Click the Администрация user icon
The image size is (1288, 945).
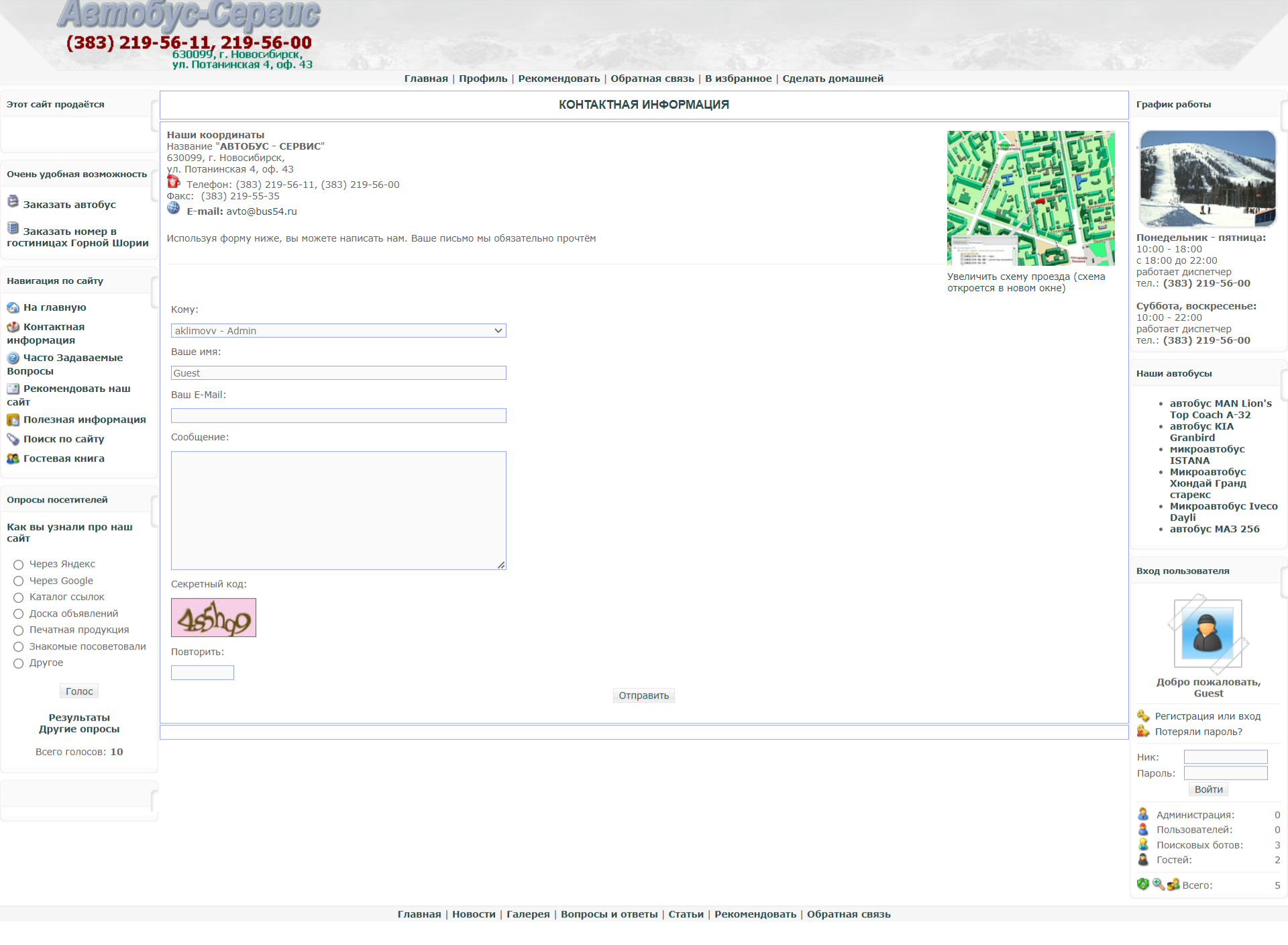point(1143,814)
